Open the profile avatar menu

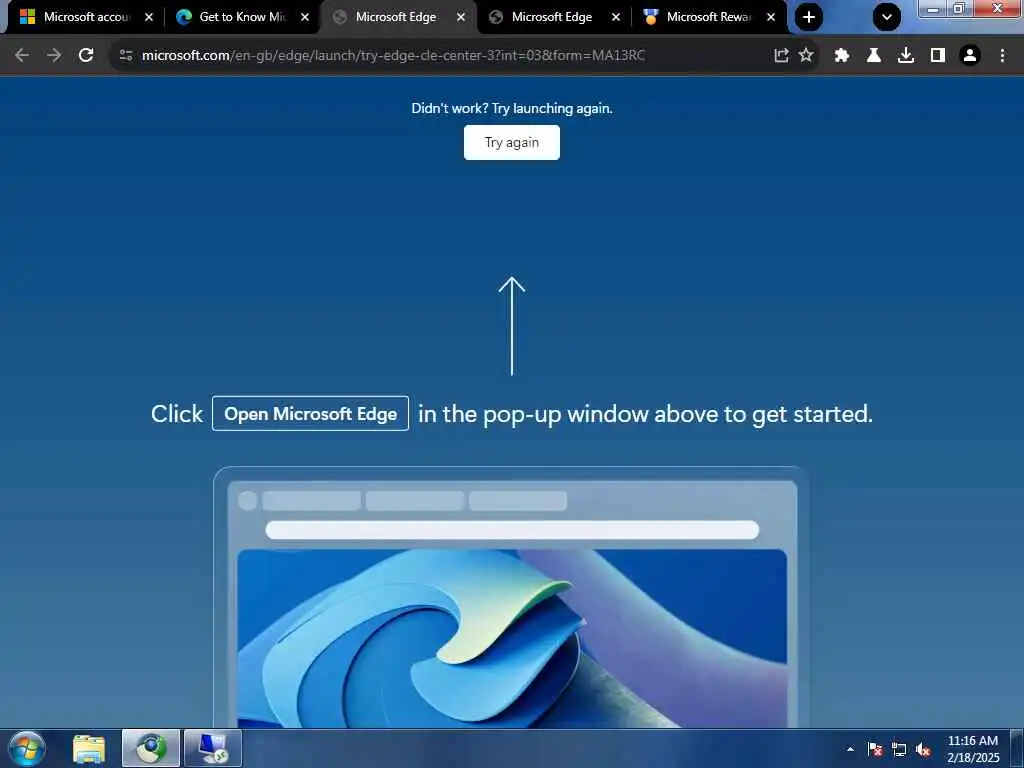coord(970,56)
